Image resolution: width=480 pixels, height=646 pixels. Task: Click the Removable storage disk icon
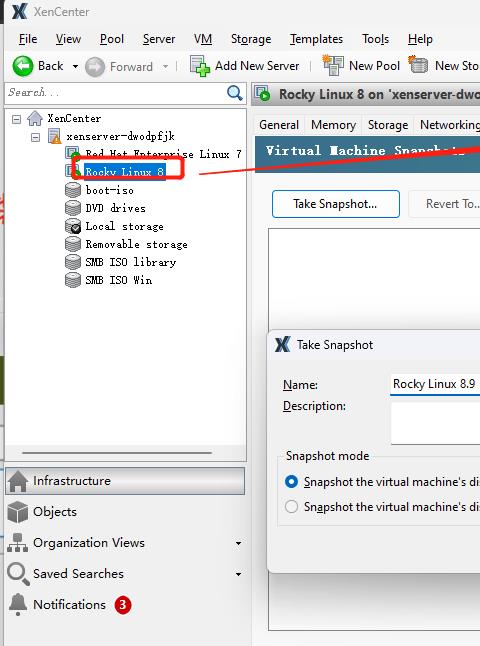point(73,244)
